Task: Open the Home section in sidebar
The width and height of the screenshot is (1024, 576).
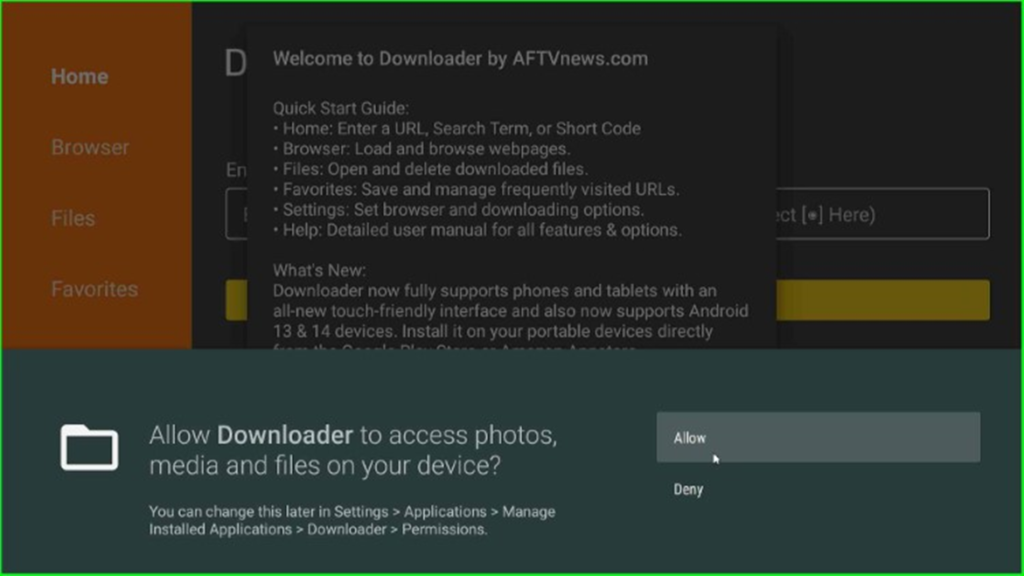Action: click(x=80, y=76)
